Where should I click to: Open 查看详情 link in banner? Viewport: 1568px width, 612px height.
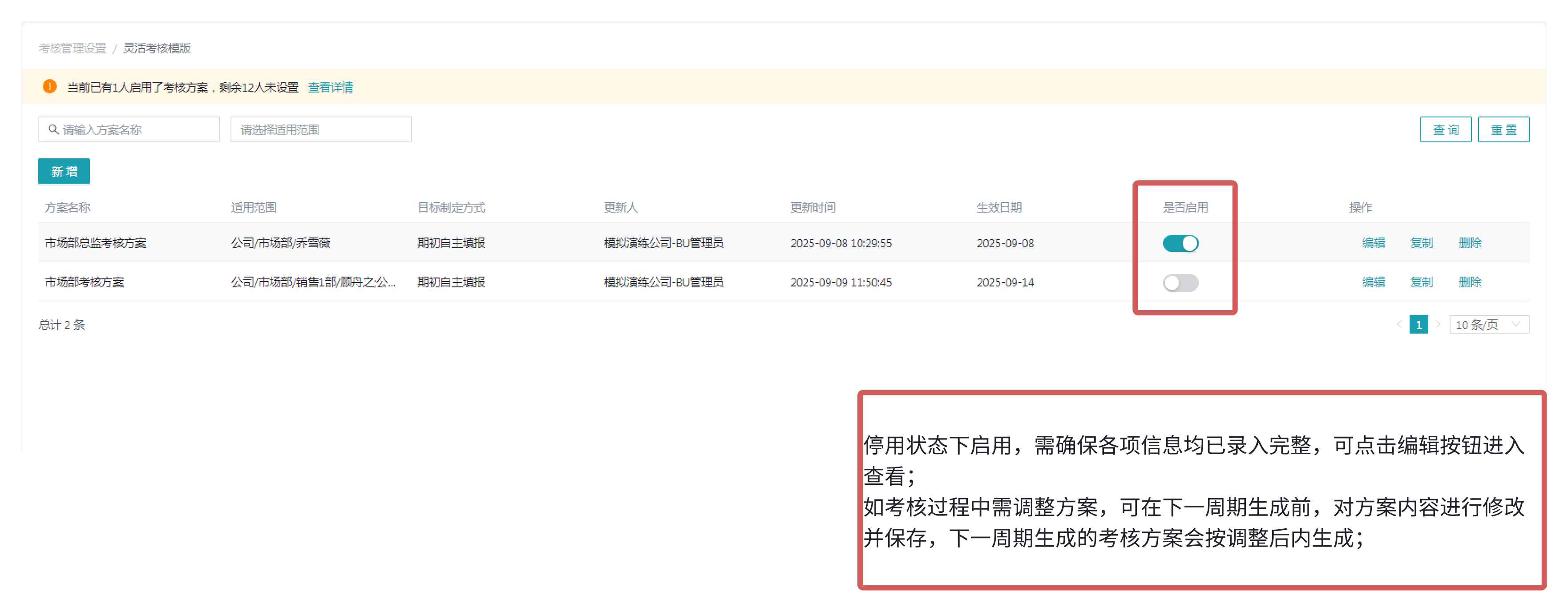click(x=330, y=87)
